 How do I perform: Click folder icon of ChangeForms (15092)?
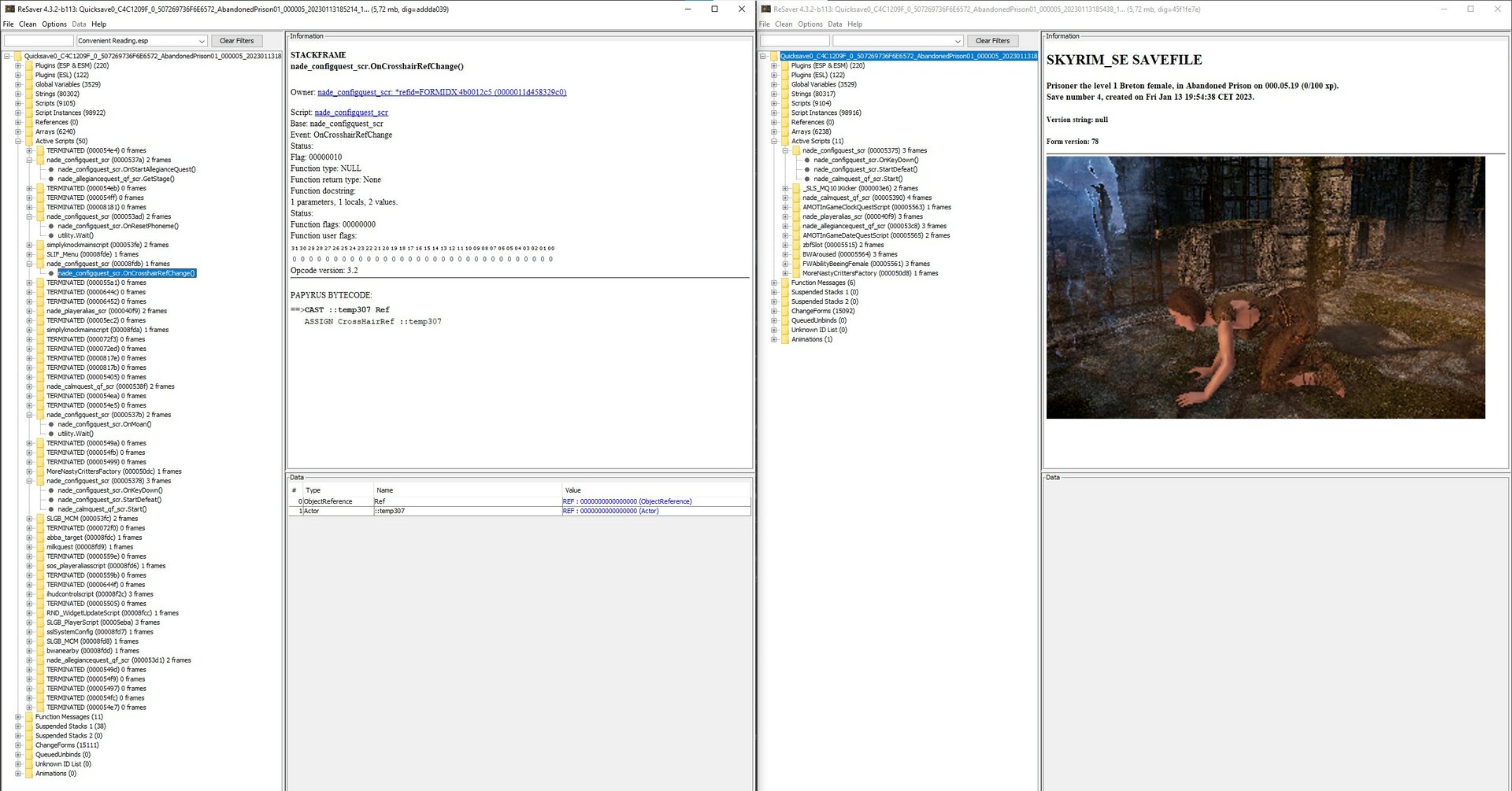(x=784, y=311)
